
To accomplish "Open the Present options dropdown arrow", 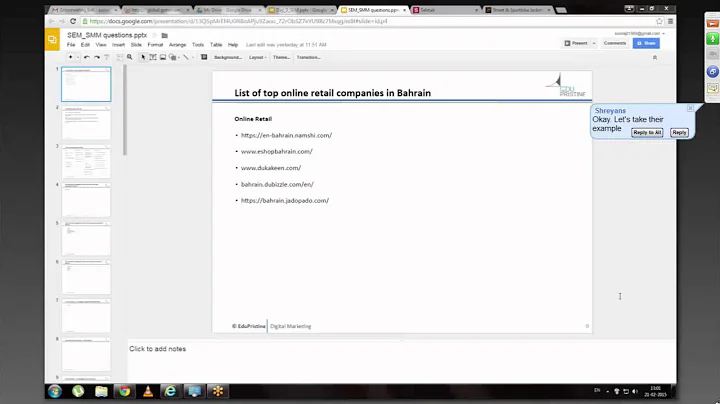I will pyautogui.click(x=594, y=43).
